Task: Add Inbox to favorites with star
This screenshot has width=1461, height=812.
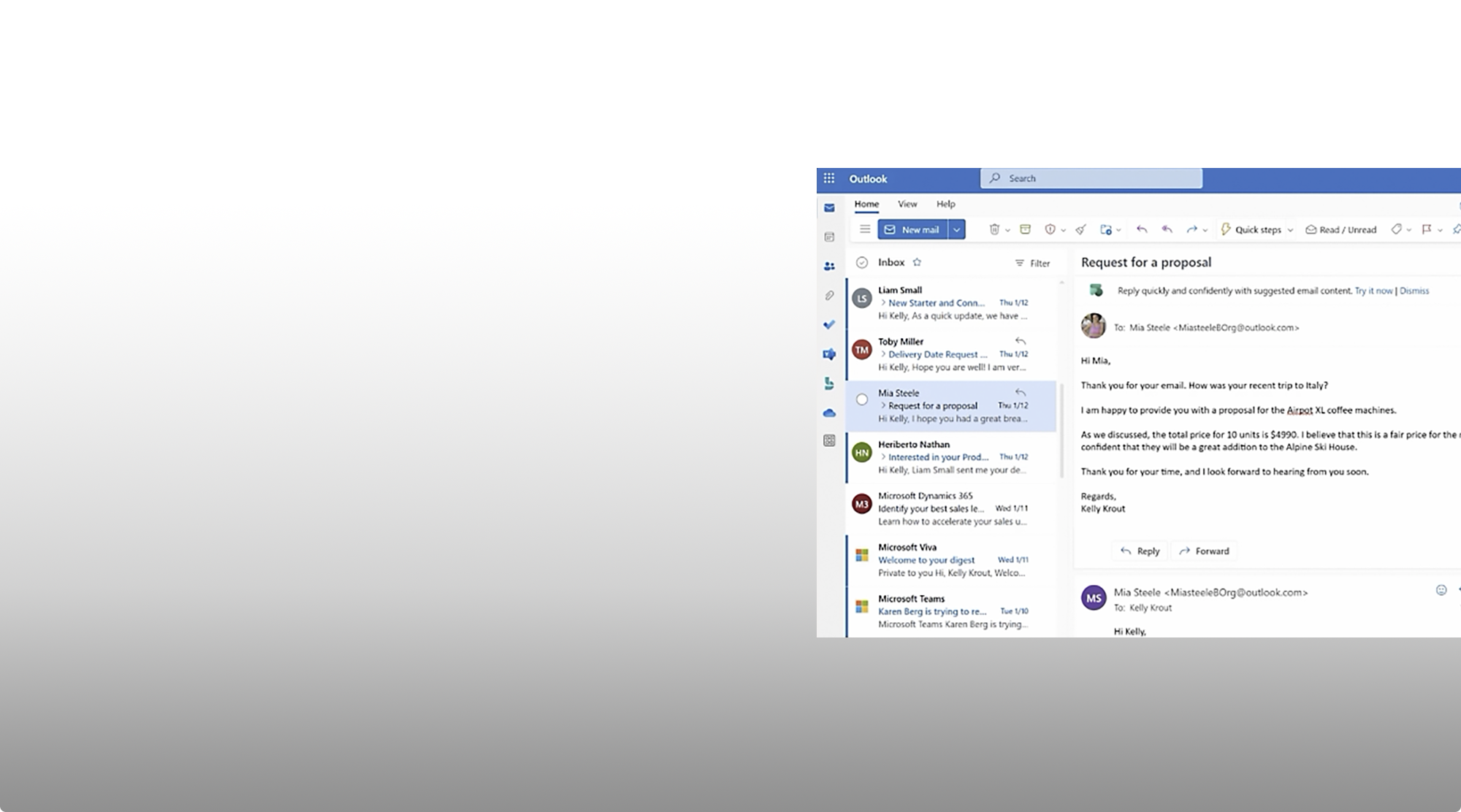Action: (917, 262)
